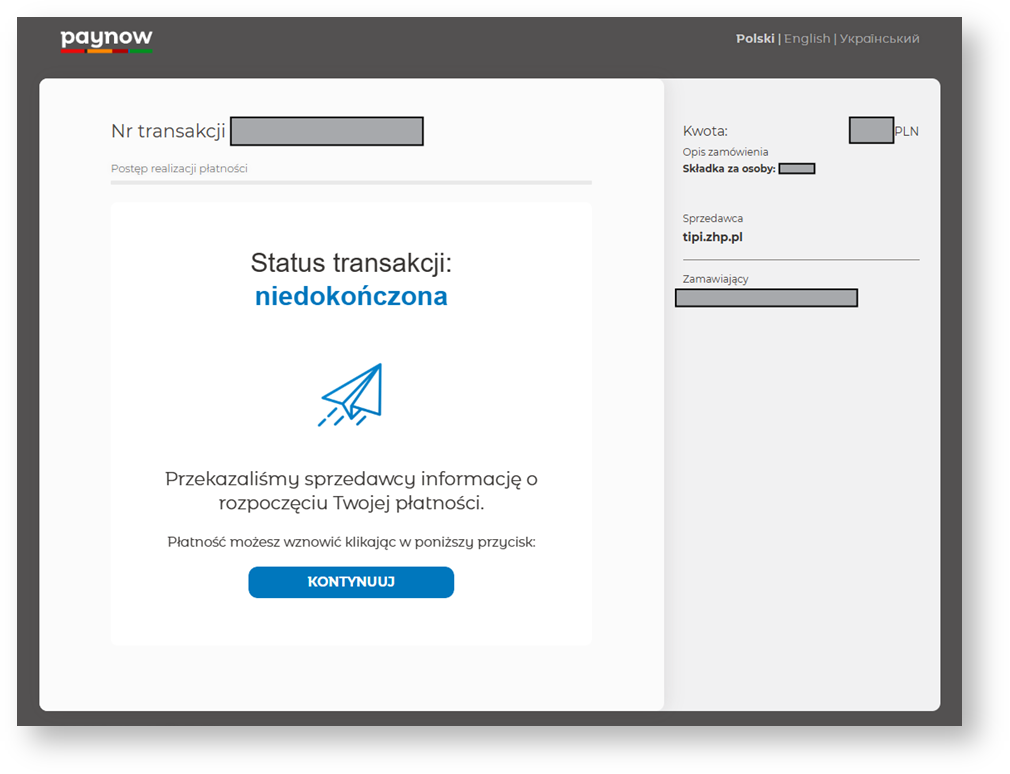This screenshot has height=774, width=1010.
Task: Click the paper plane icon
Action: [x=351, y=395]
